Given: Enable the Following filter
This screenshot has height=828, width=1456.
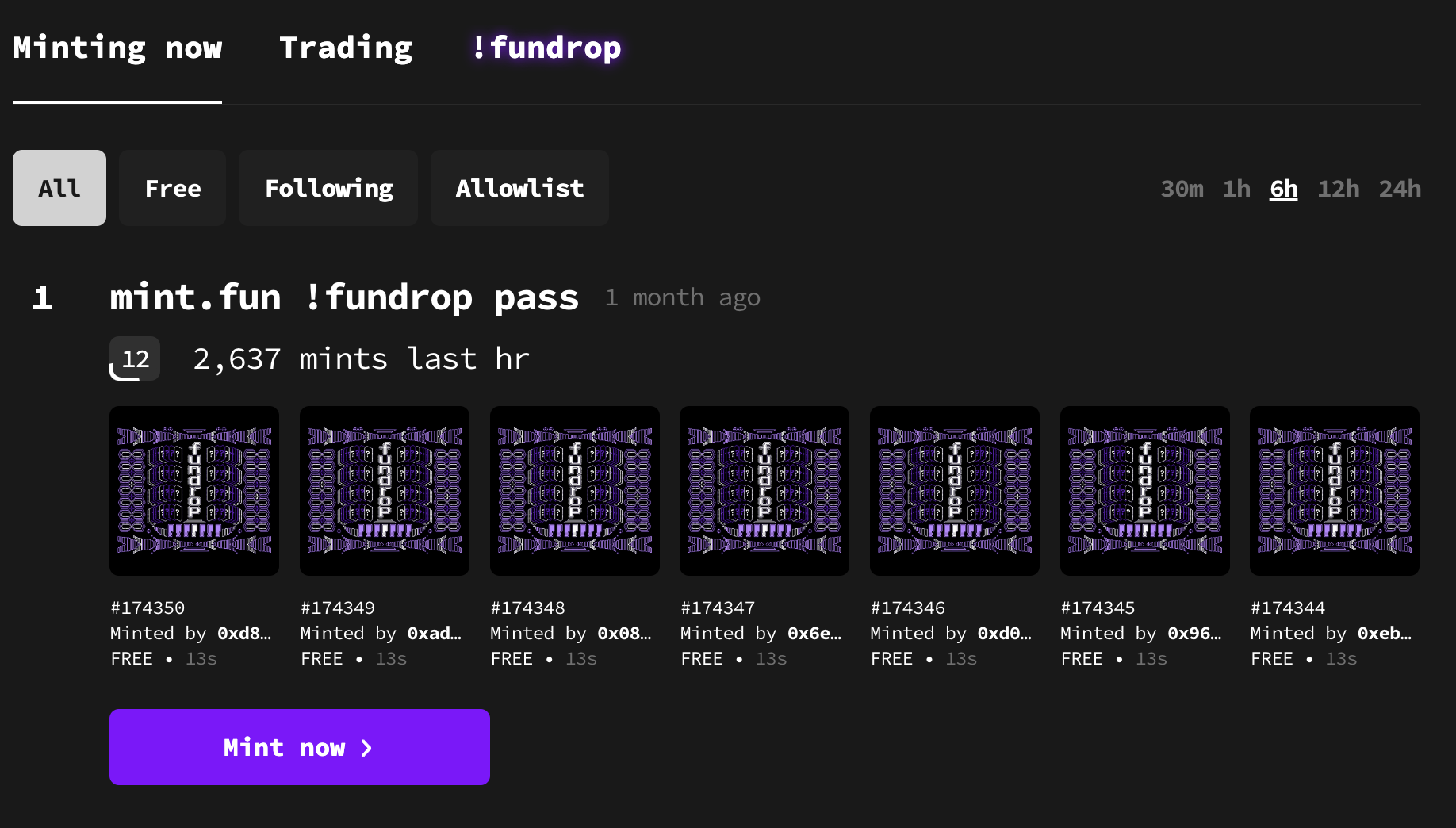Looking at the screenshot, I should click(328, 188).
